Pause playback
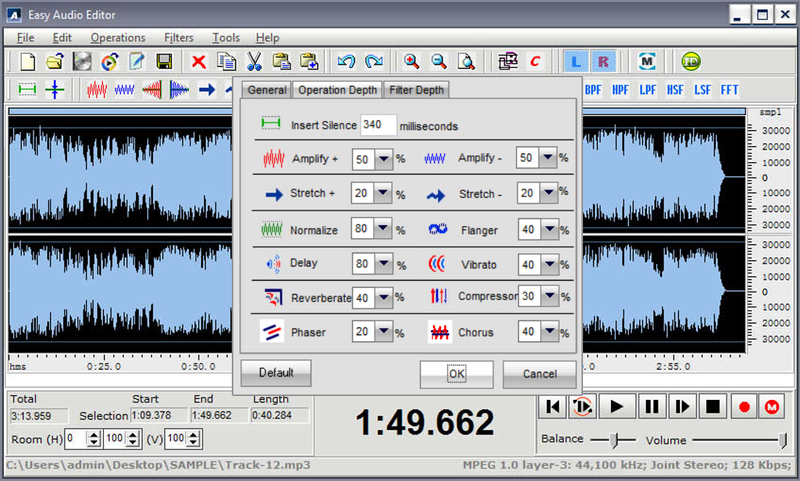The image size is (800, 481). pyautogui.click(x=652, y=407)
